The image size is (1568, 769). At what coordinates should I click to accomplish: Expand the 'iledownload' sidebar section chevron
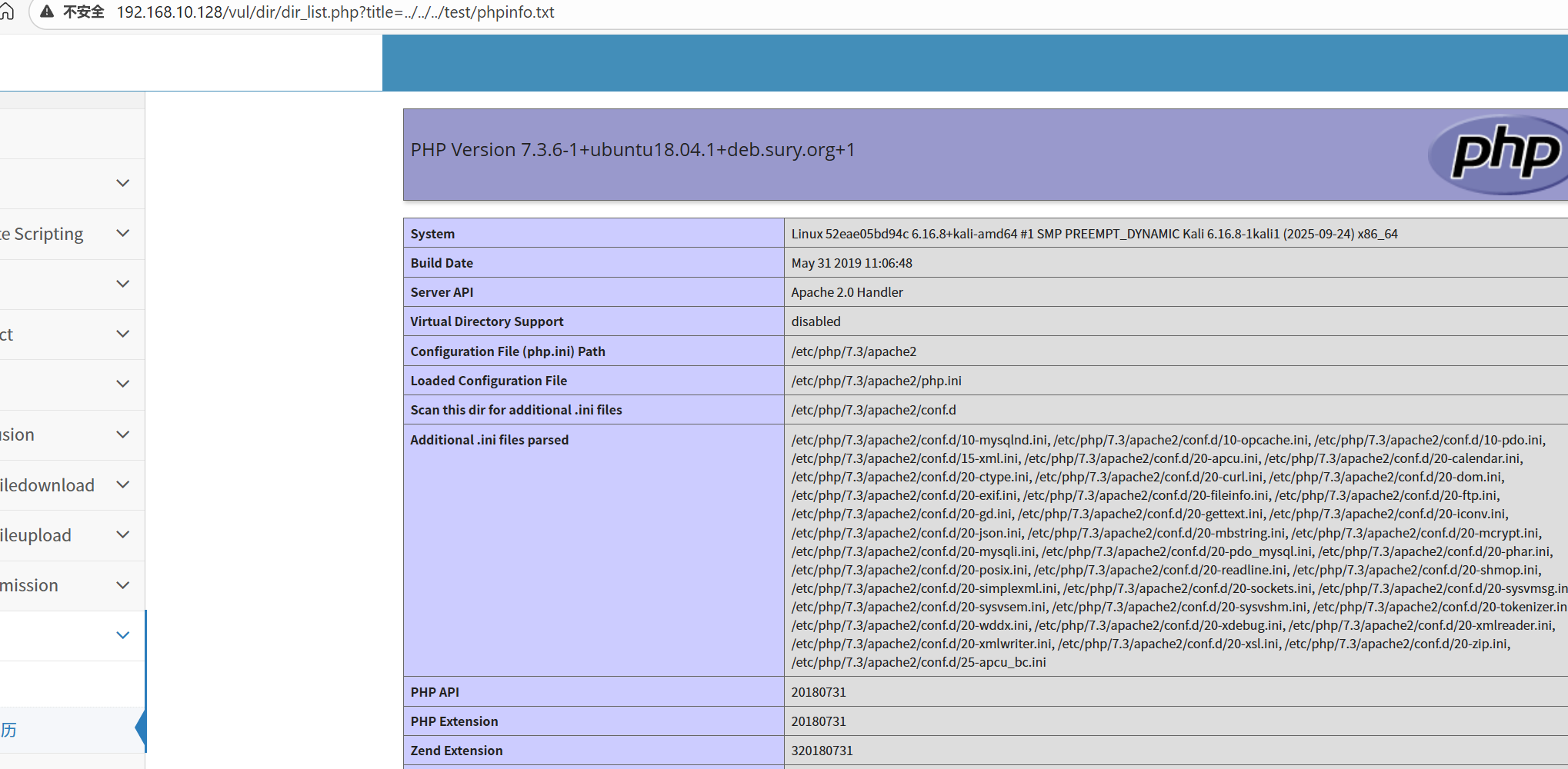[122, 484]
